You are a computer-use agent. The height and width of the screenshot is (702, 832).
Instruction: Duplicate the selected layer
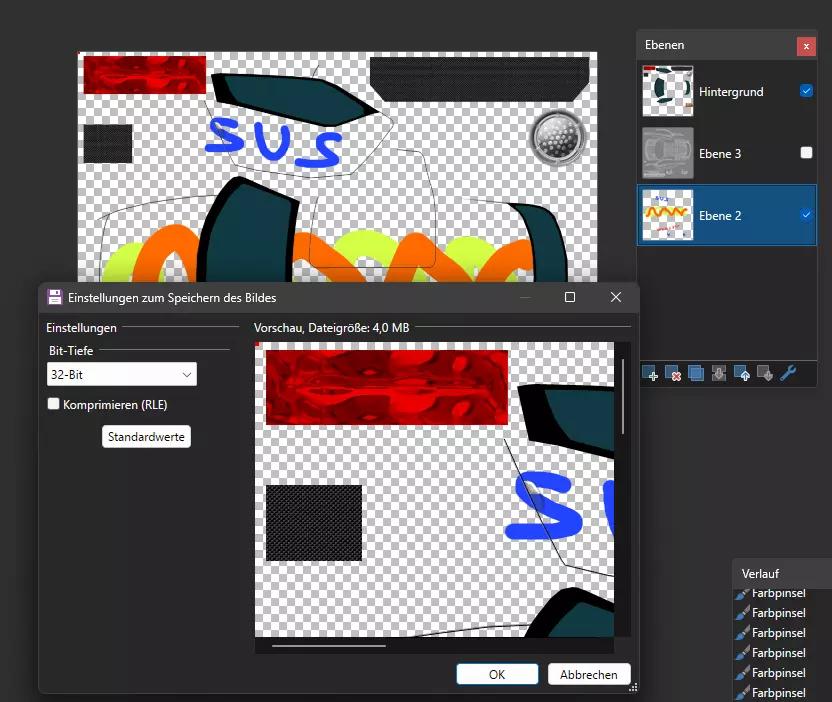pyautogui.click(x=696, y=374)
